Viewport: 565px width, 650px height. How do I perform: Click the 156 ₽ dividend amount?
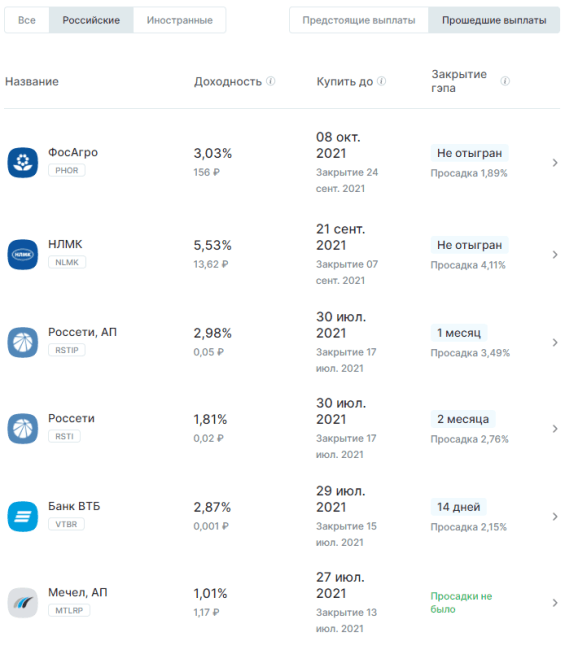pyautogui.click(x=206, y=172)
